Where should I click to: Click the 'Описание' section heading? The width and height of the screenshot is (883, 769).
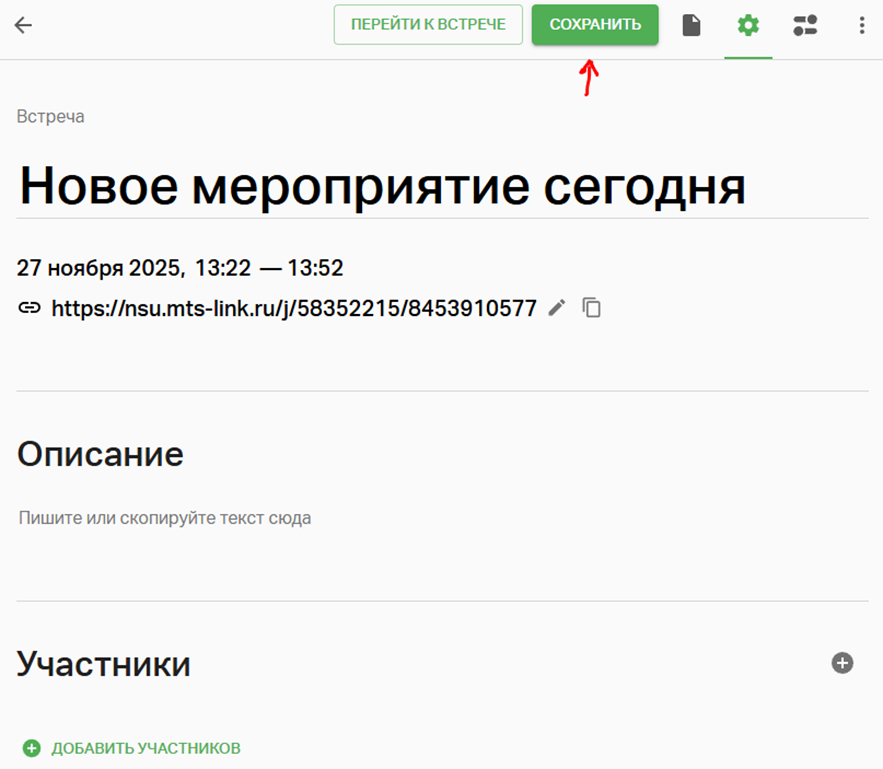tap(100, 454)
